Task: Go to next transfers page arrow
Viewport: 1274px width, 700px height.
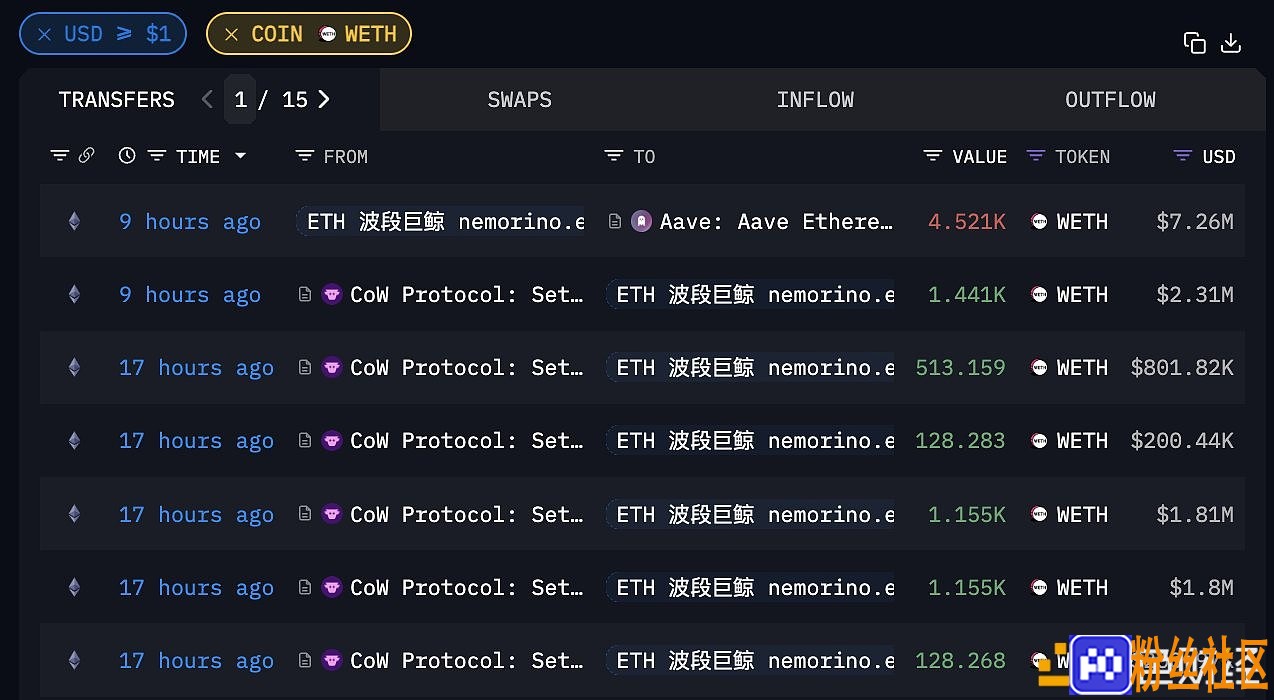Action: click(x=324, y=99)
